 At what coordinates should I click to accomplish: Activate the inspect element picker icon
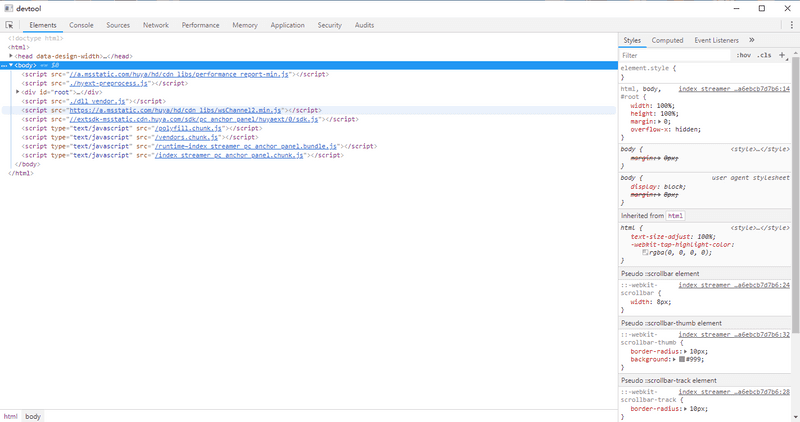click(x=9, y=24)
